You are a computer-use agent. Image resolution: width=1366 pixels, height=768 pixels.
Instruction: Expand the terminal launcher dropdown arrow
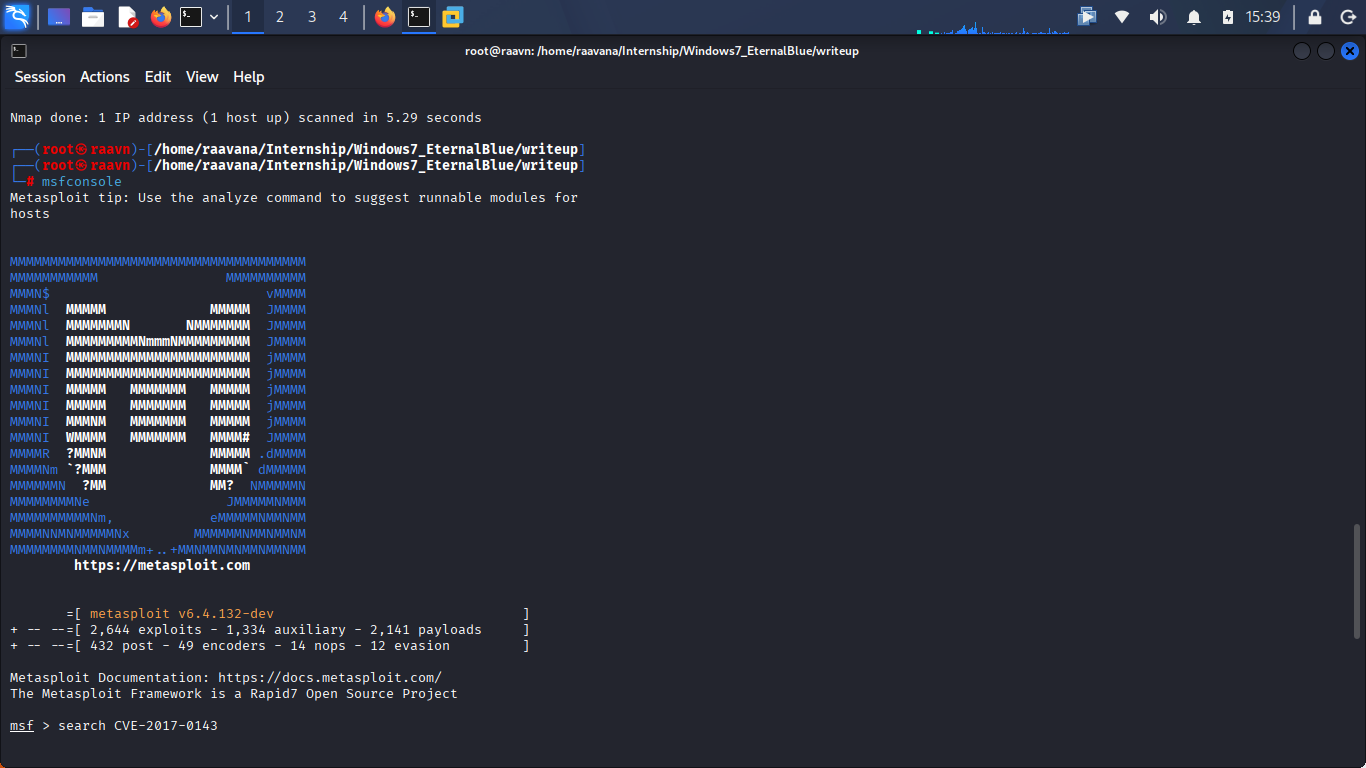click(214, 17)
